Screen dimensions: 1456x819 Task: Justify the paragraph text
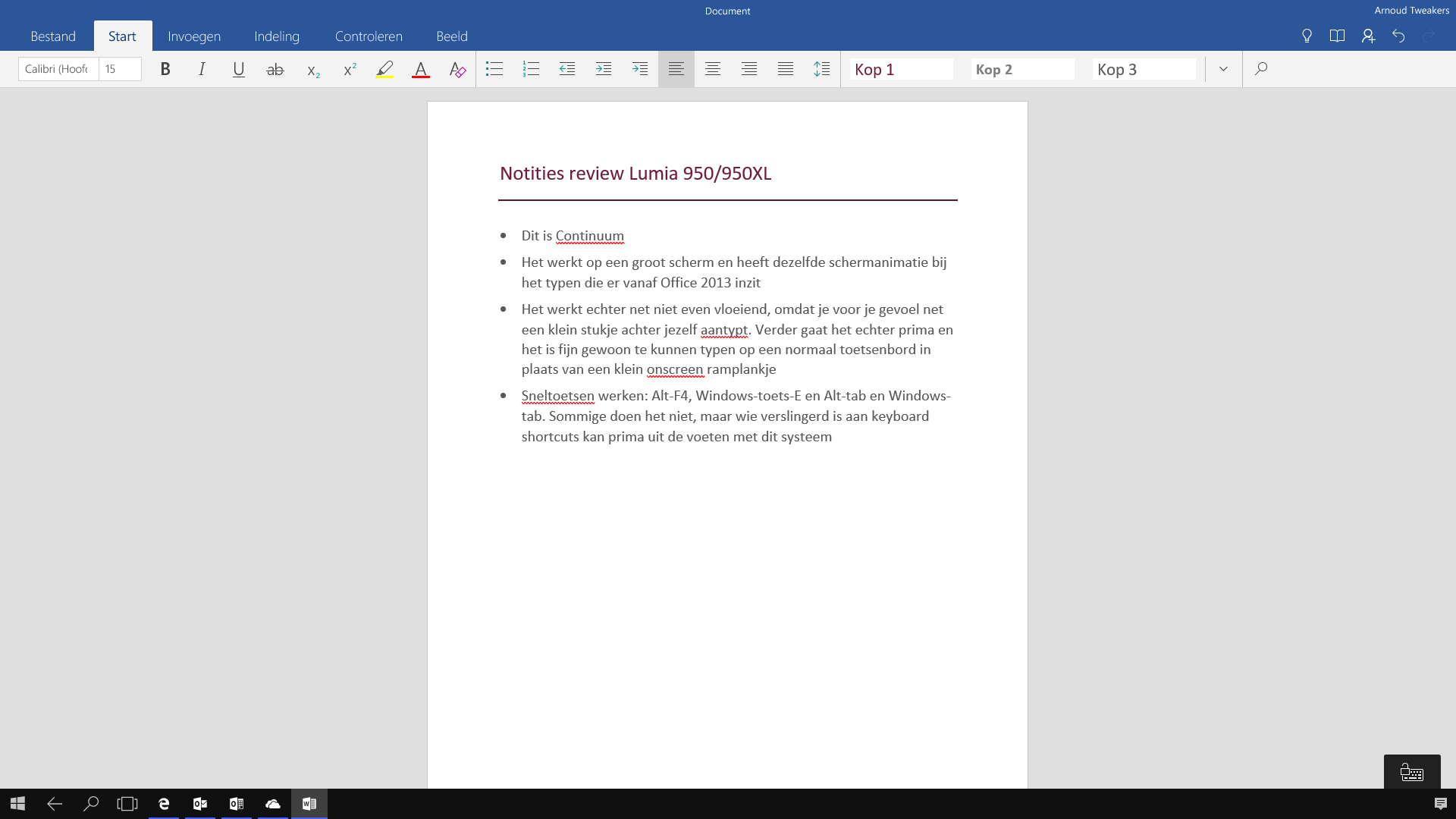pos(786,69)
